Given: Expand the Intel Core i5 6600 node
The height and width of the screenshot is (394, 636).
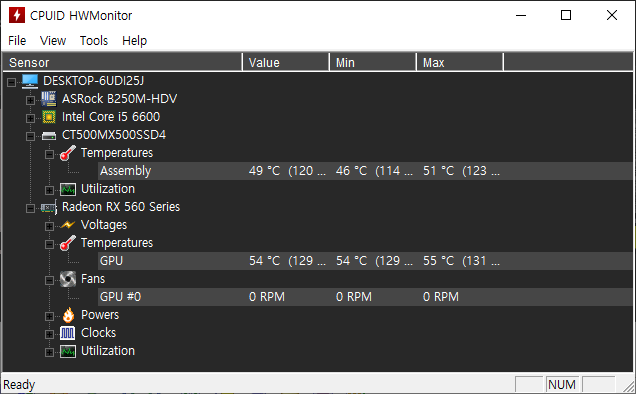Looking at the screenshot, I should [x=30, y=118].
